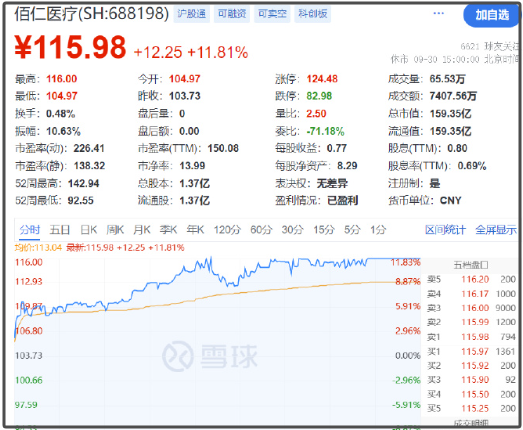
Task: Click the 52周最高 value 142.94
Action: pyautogui.click(x=84, y=183)
